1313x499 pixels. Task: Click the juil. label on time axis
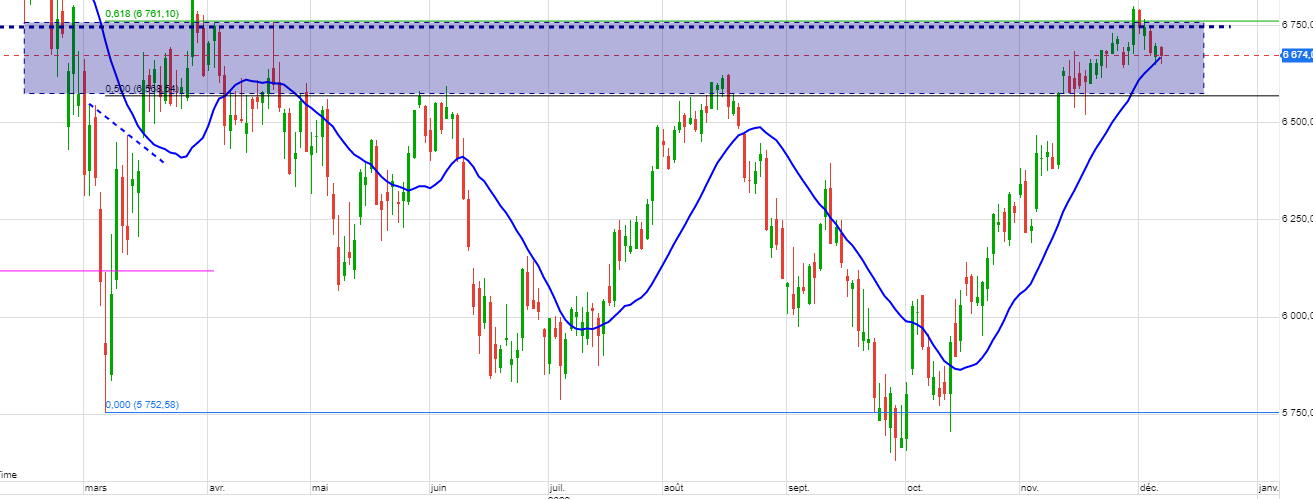point(558,488)
